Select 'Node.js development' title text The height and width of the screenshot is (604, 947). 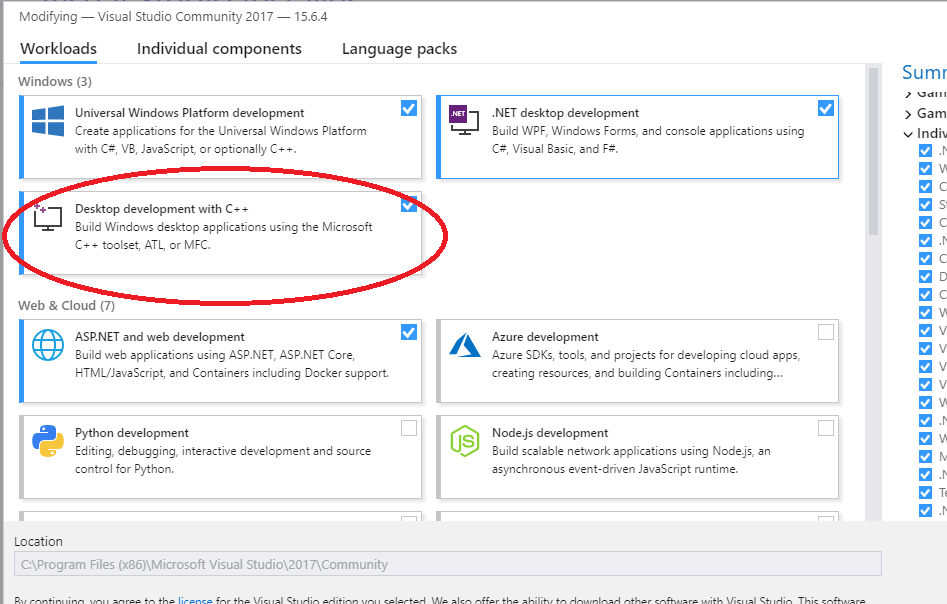pos(550,433)
